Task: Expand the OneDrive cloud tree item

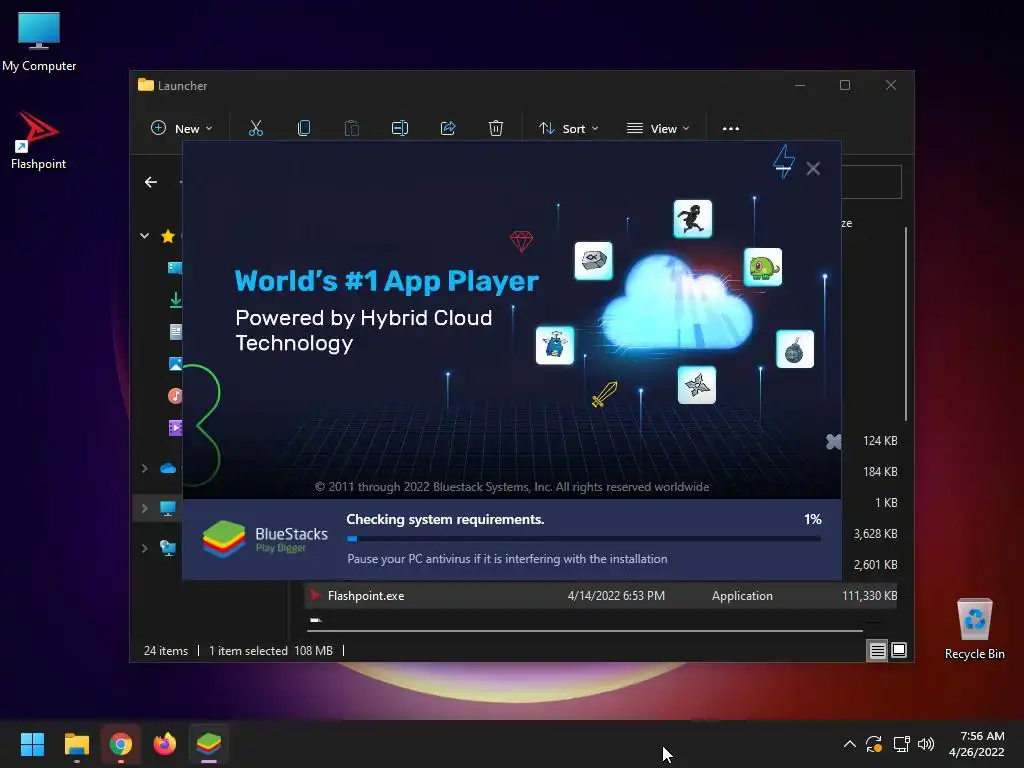Action: click(144, 468)
